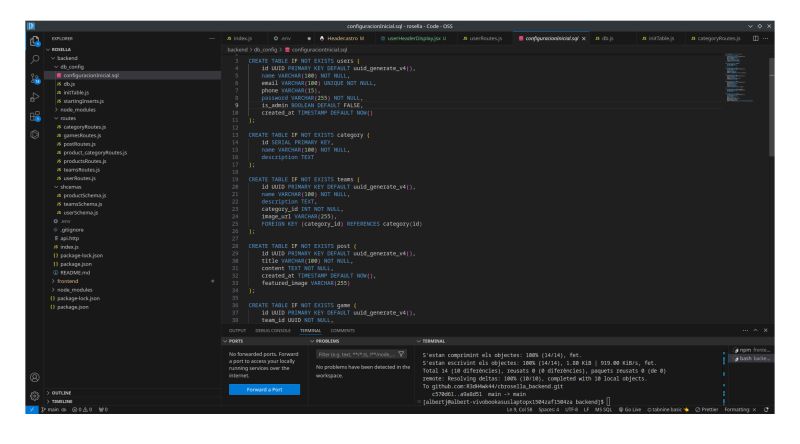Select the bash terminal instance
This screenshot has height=444, width=800.
[752, 358]
